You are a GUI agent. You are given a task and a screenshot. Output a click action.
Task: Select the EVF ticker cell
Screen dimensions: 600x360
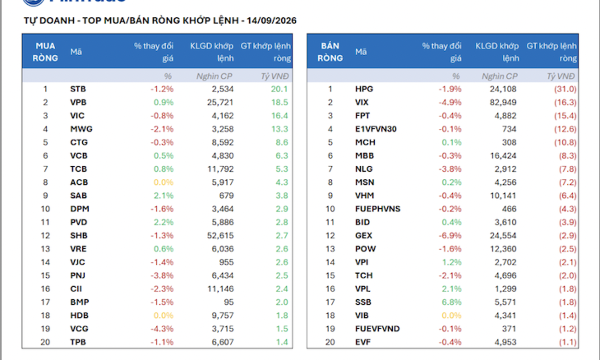pos(363,342)
